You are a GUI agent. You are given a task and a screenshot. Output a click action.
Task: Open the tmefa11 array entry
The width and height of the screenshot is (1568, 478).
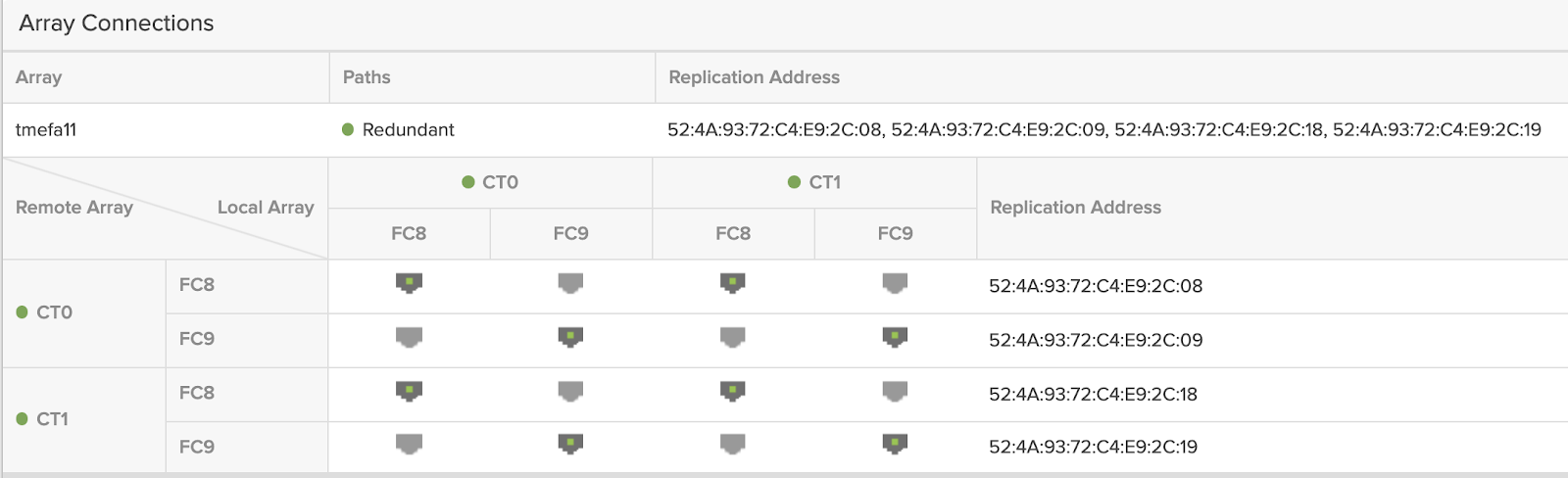[46, 129]
